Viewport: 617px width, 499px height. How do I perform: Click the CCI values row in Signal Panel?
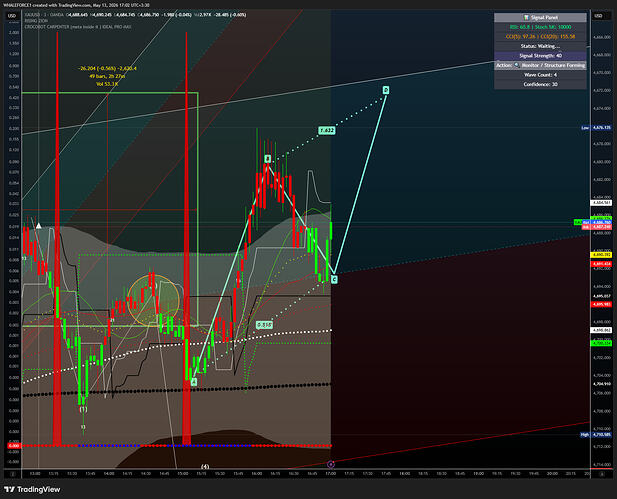point(540,36)
